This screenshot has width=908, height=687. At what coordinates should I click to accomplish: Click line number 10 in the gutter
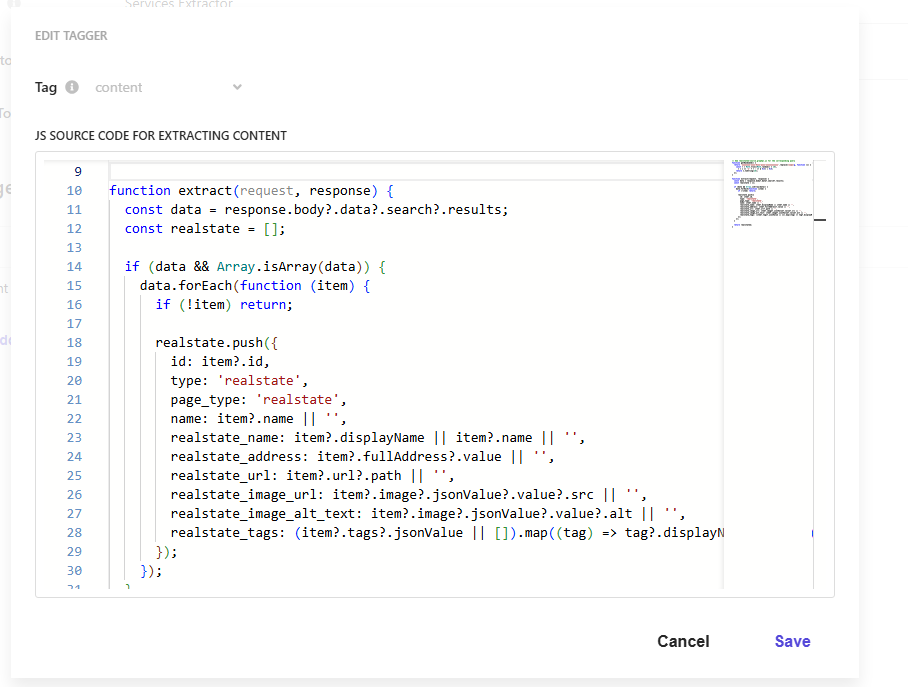click(74, 191)
